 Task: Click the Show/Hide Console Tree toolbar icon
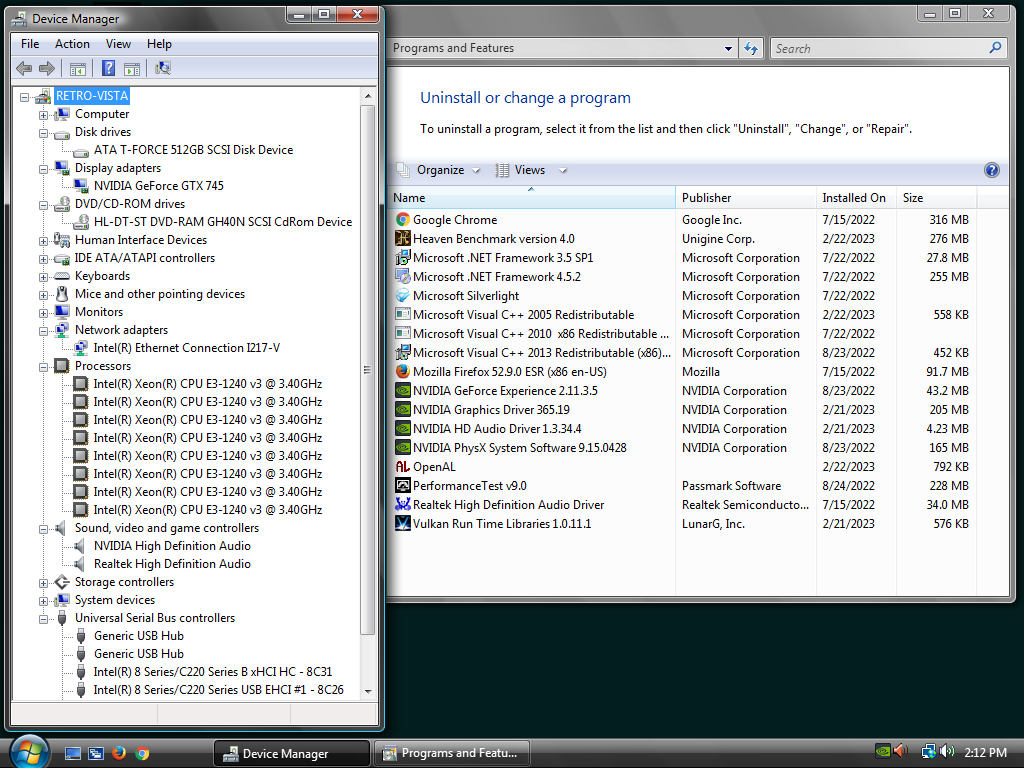coord(78,69)
